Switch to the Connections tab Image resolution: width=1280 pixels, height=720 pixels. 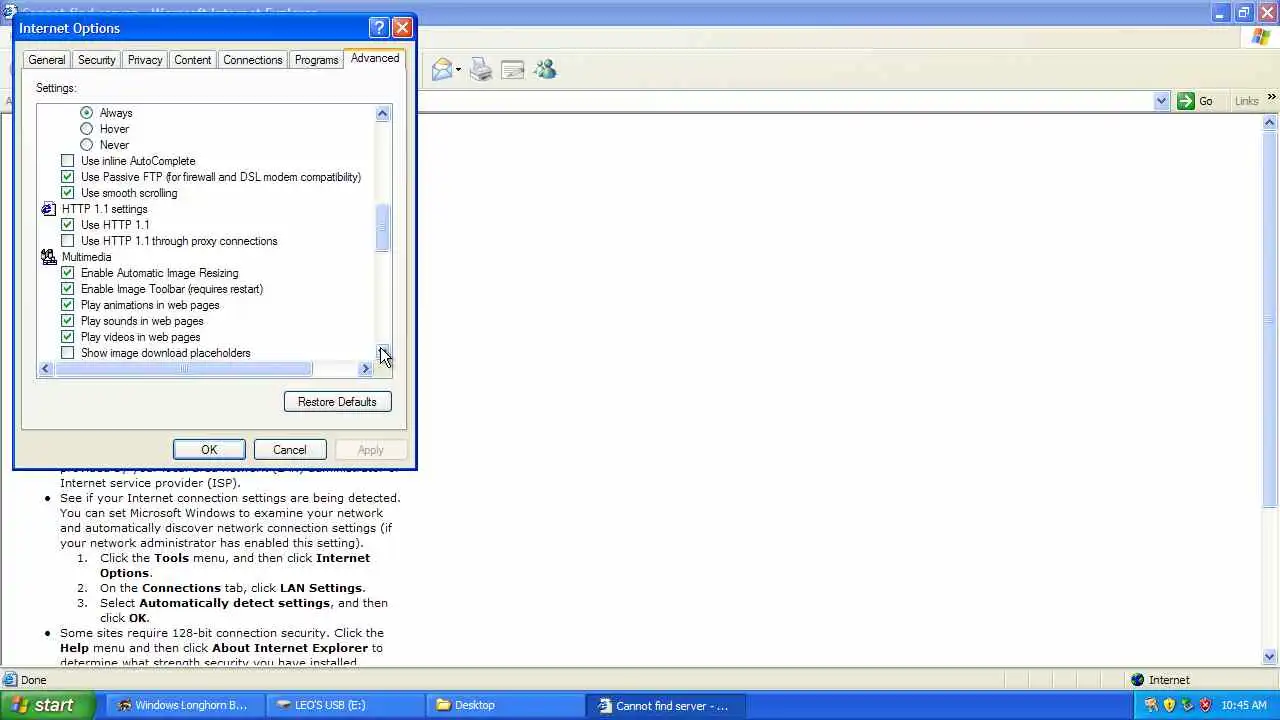[253, 60]
